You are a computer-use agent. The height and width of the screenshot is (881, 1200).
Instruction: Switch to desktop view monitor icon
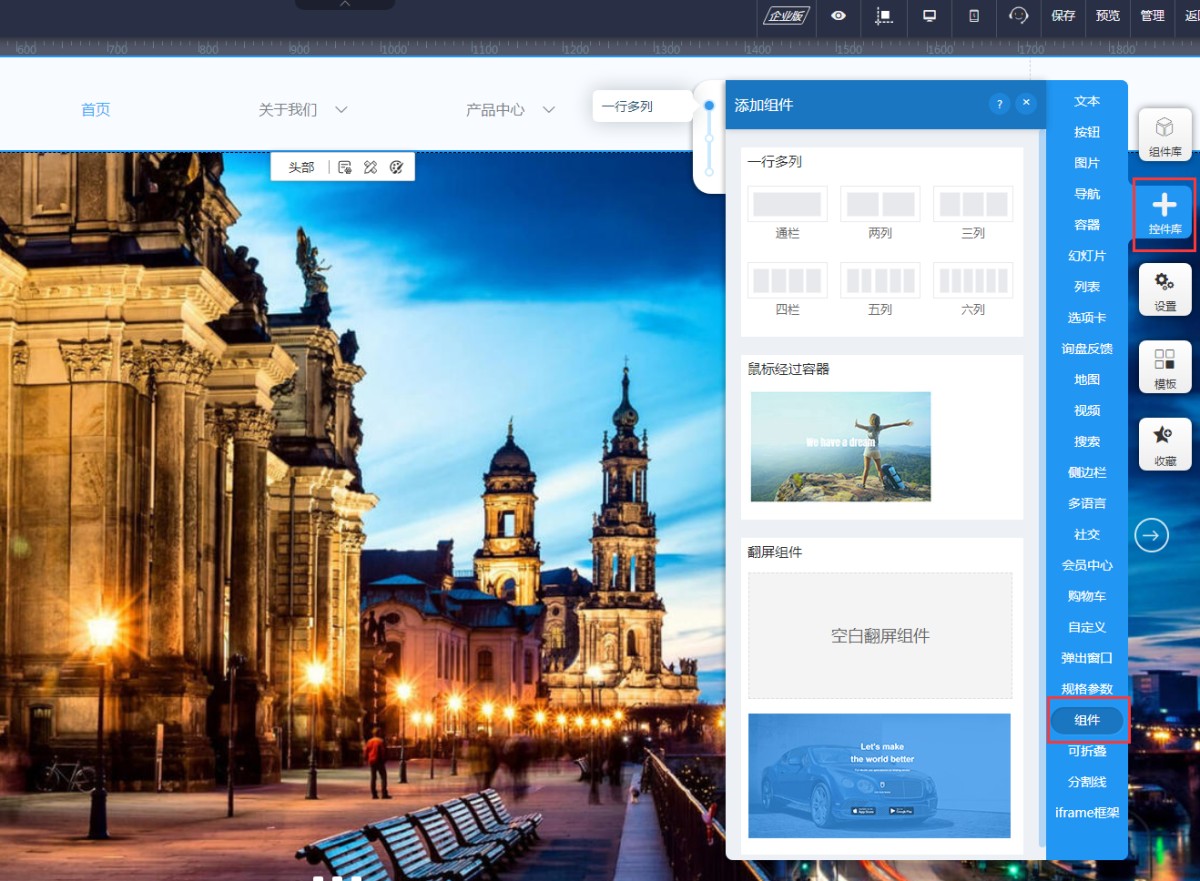click(929, 16)
